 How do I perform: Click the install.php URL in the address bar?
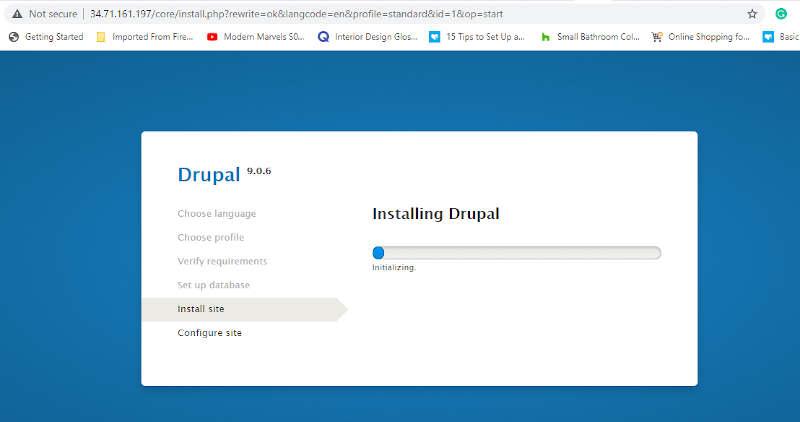(x=296, y=14)
